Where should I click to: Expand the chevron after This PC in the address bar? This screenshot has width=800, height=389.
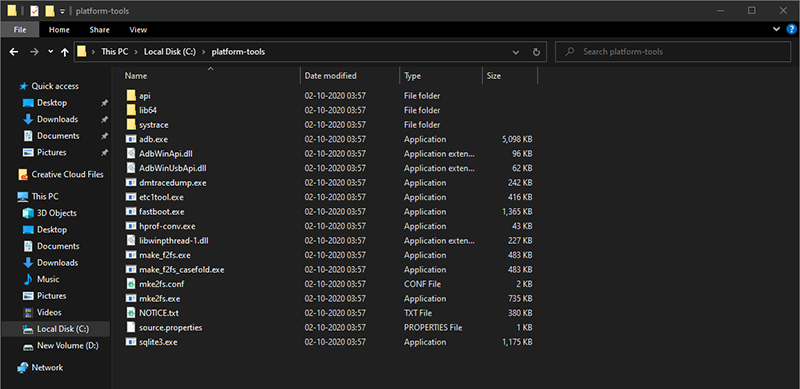click(136, 52)
